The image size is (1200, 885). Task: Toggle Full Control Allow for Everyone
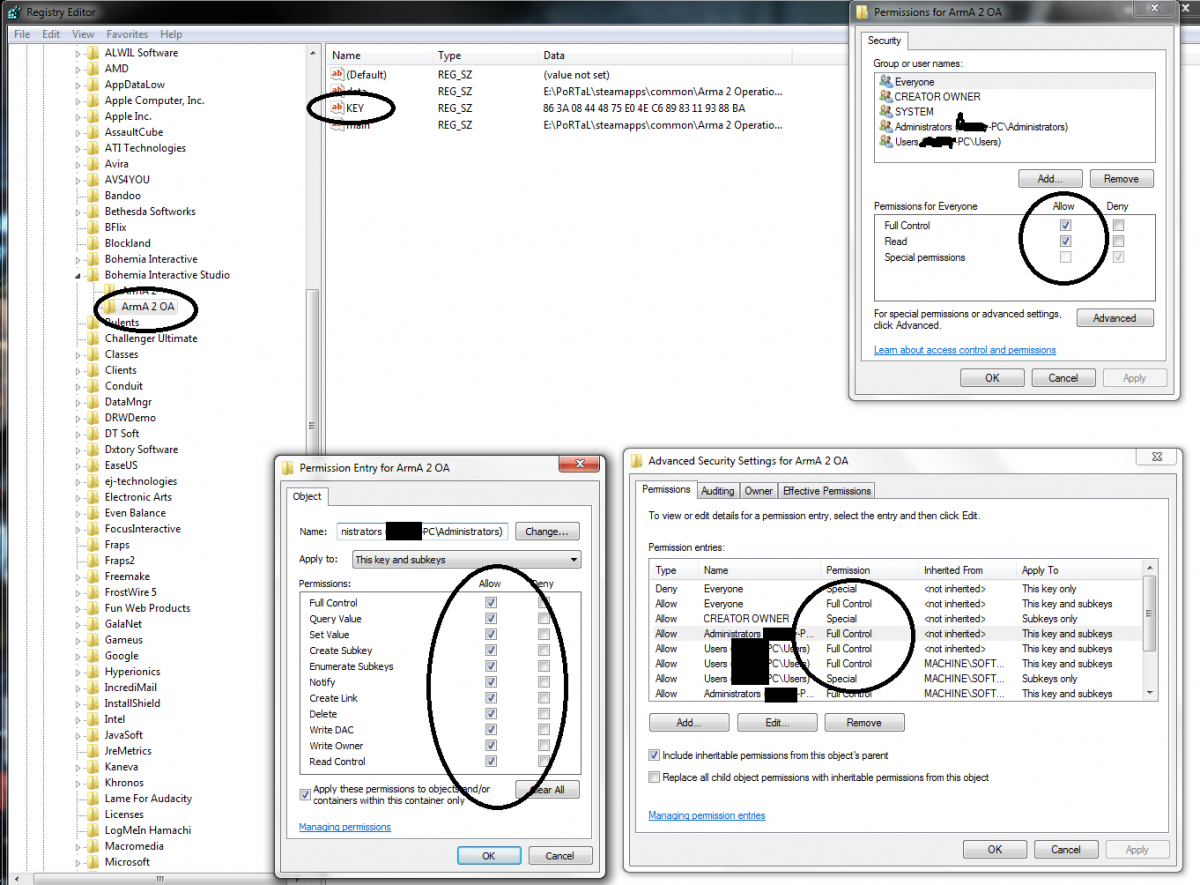[1065, 226]
